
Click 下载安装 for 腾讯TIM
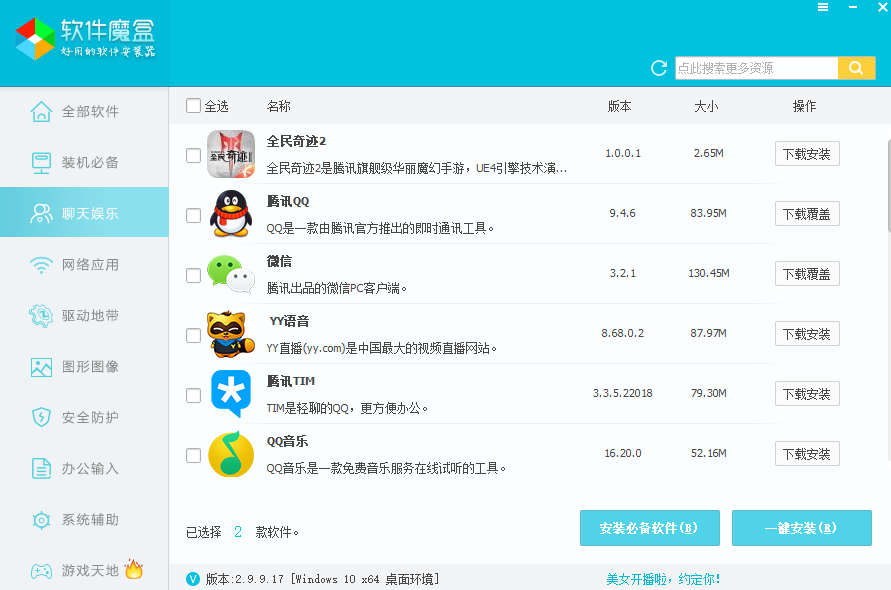pyautogui.click(x=807, y=394)
